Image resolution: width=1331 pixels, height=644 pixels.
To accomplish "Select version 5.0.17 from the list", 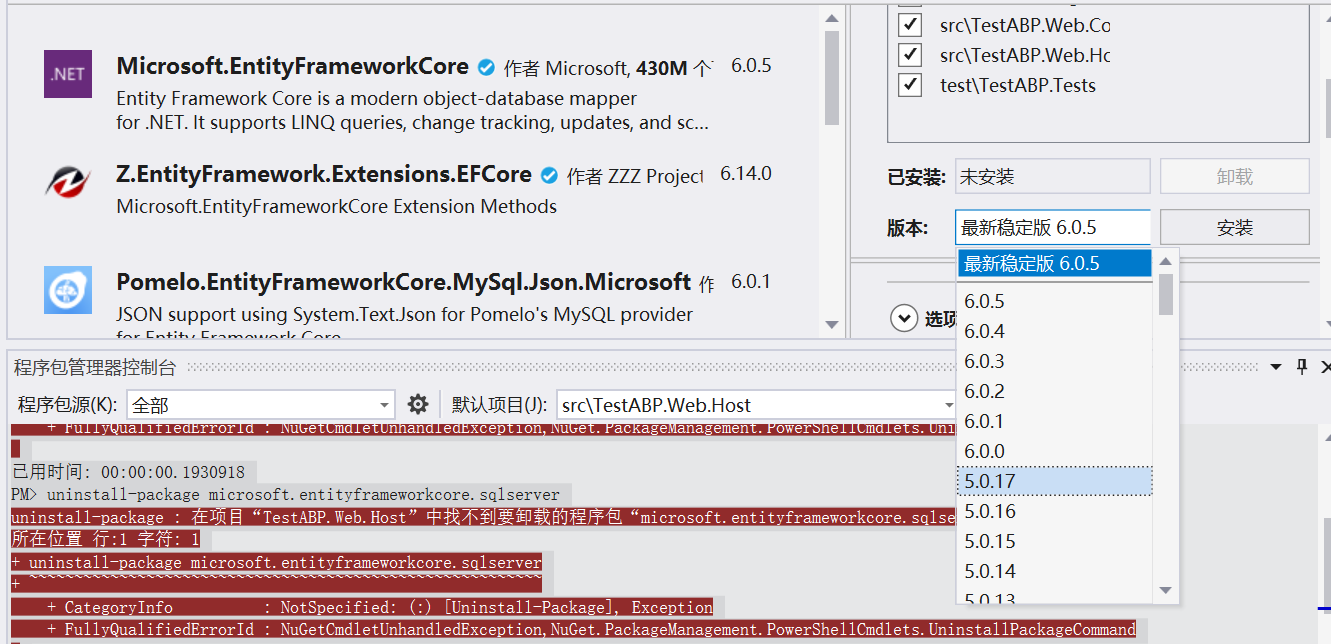I will click(x=1055, y=481).
